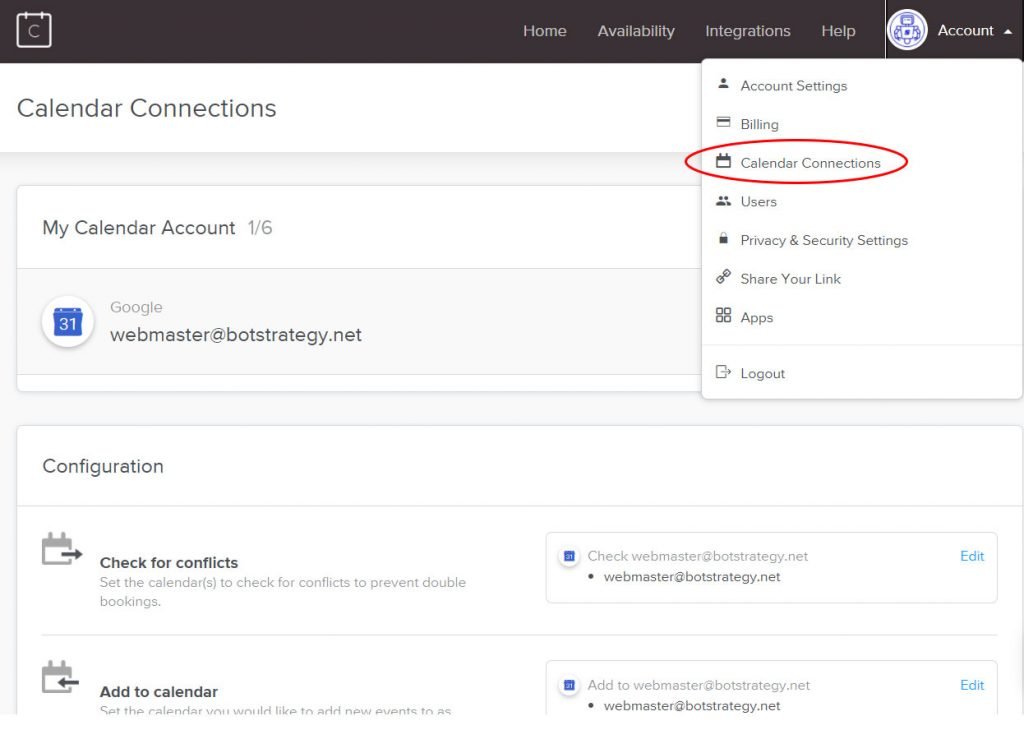Open Users from the account menu
This screenshot has width=1024, height=753.
(x=758, y=202)
